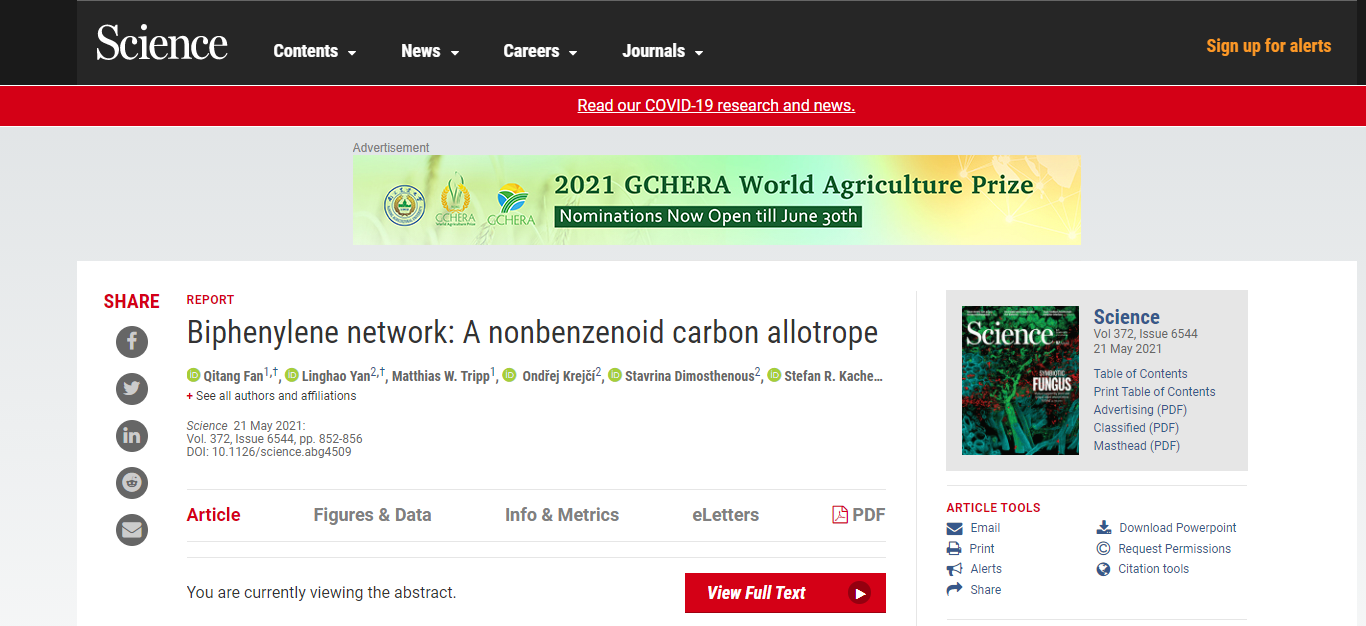Share article on Twitter icon
This screenshot has width=1366, height=626.
click(132, 389)
